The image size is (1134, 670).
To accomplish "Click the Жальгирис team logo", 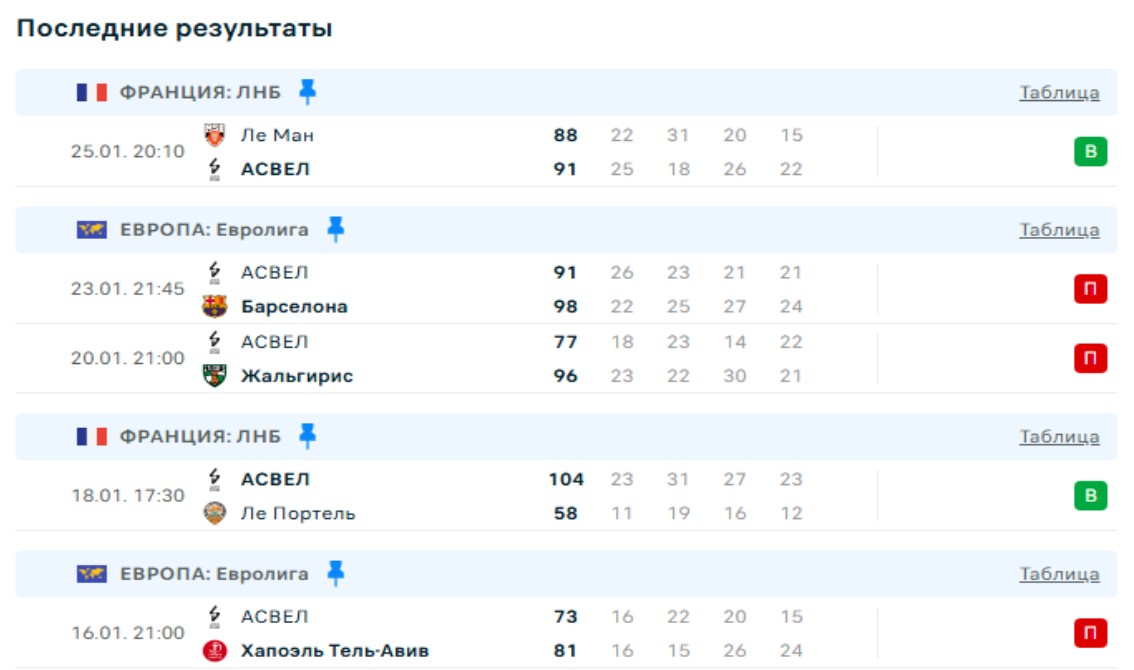I will pyautogui.click(x=215, y=376).
